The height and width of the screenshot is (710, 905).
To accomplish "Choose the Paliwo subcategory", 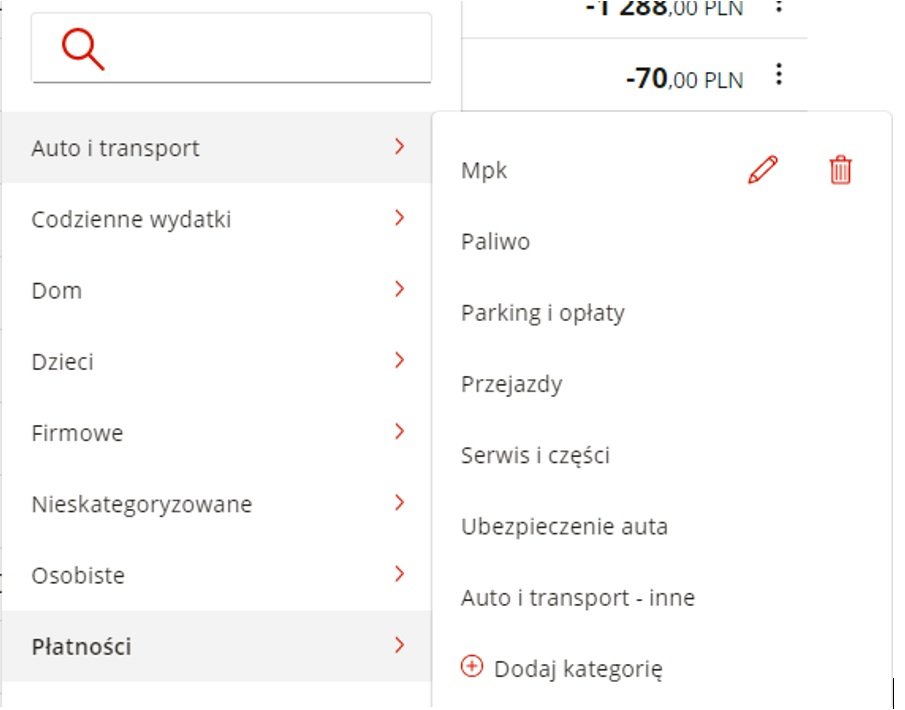I will (495, 241).
